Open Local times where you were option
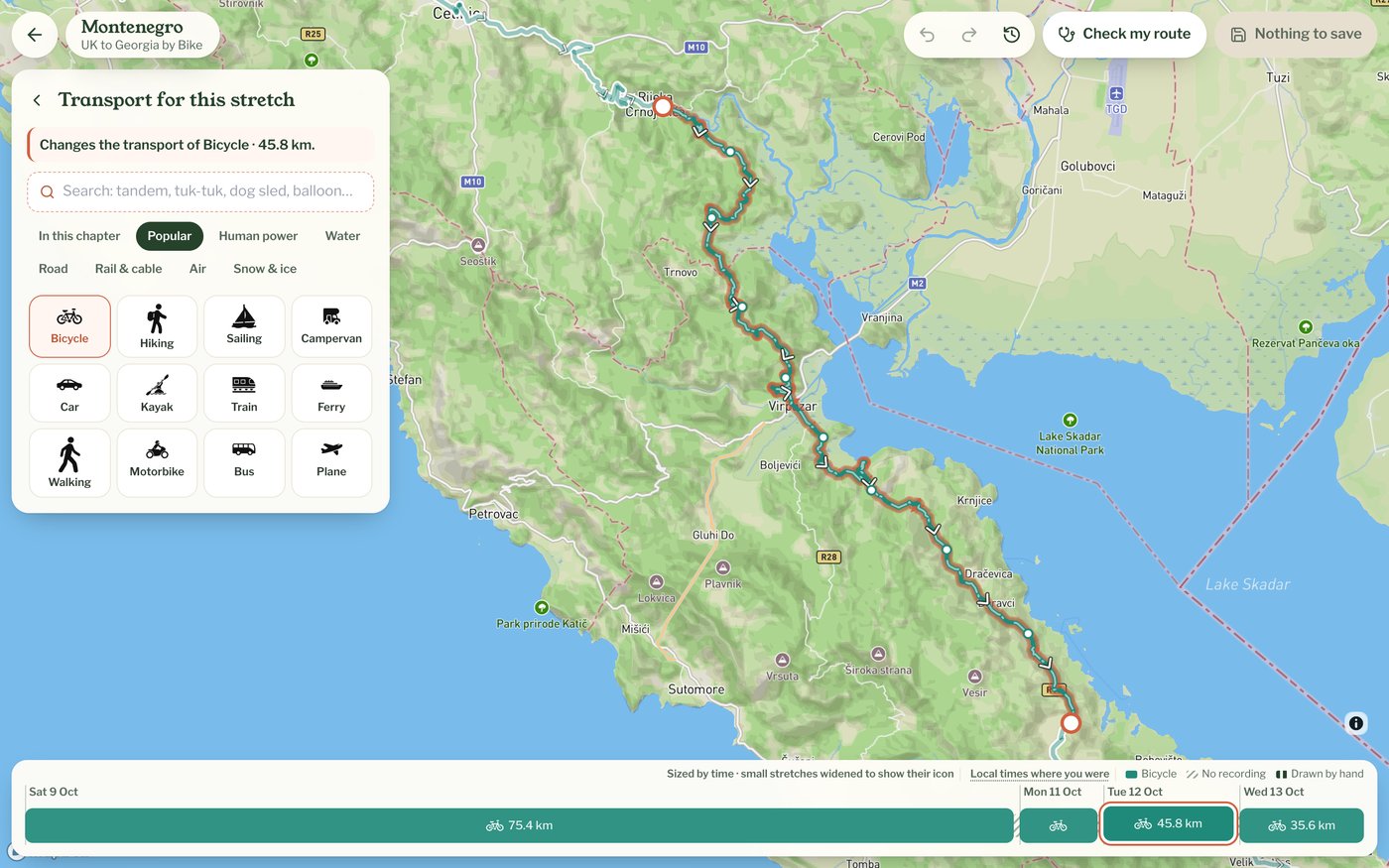 click(1040, 774)
